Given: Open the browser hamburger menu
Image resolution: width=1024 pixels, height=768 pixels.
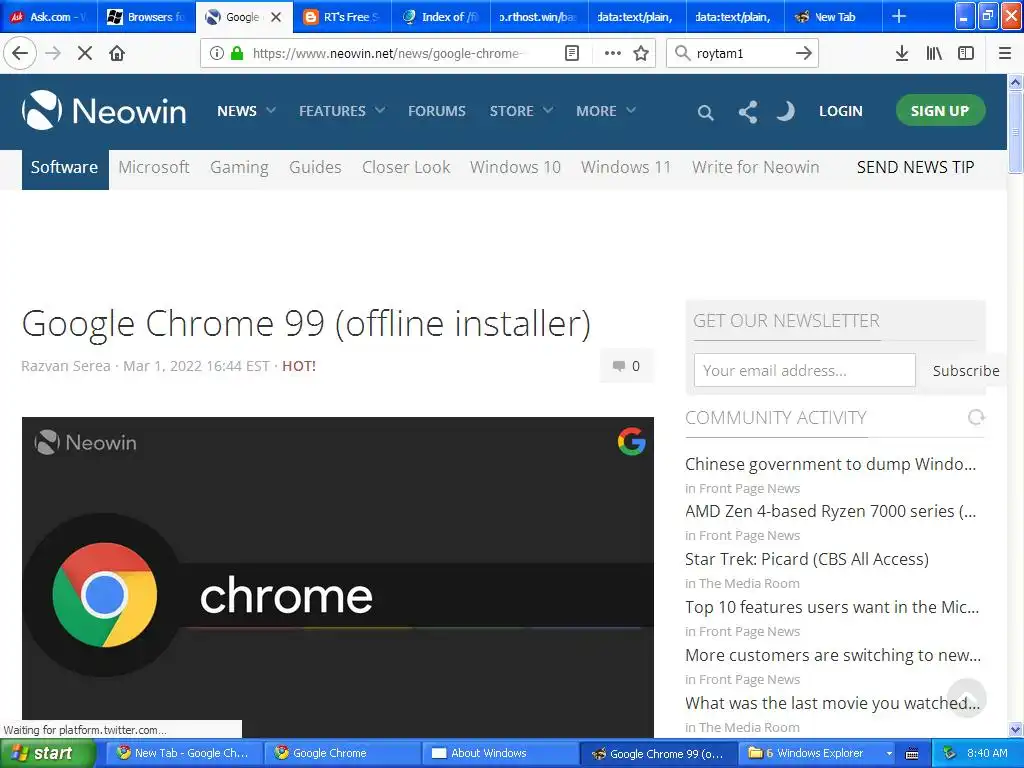Looking at the screenshot, I should click(x=1005, y=53).
